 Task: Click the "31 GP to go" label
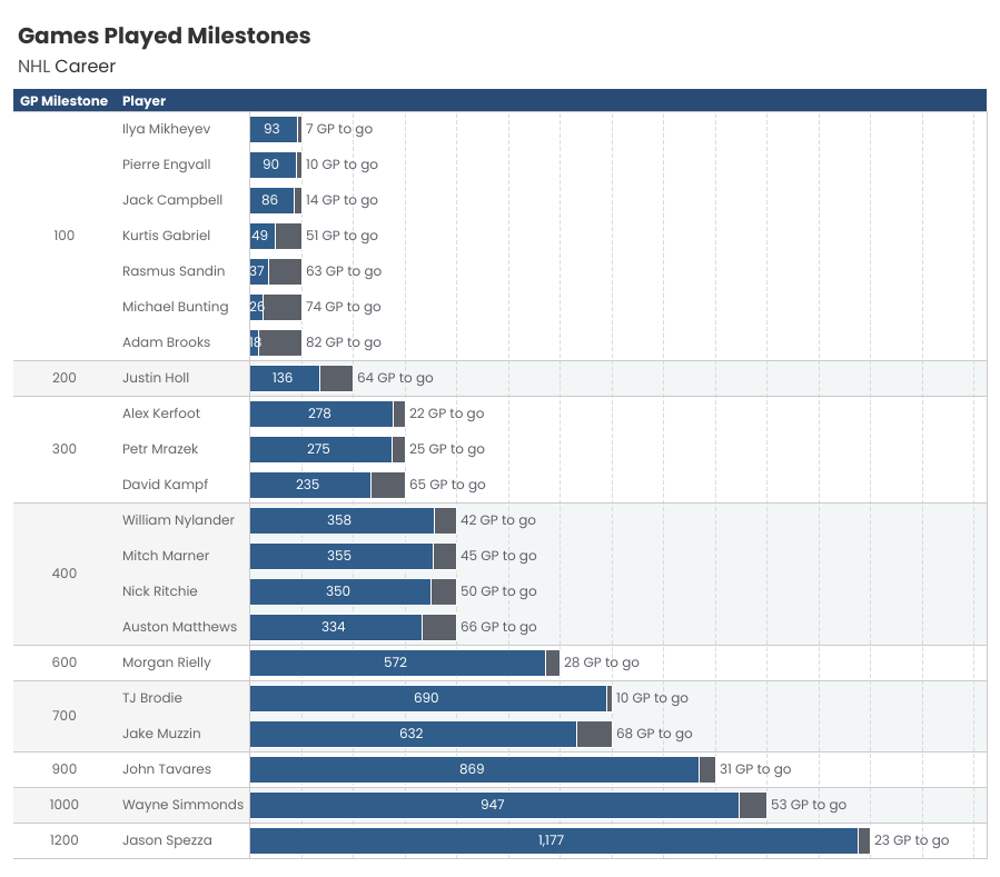pos(755,769)
